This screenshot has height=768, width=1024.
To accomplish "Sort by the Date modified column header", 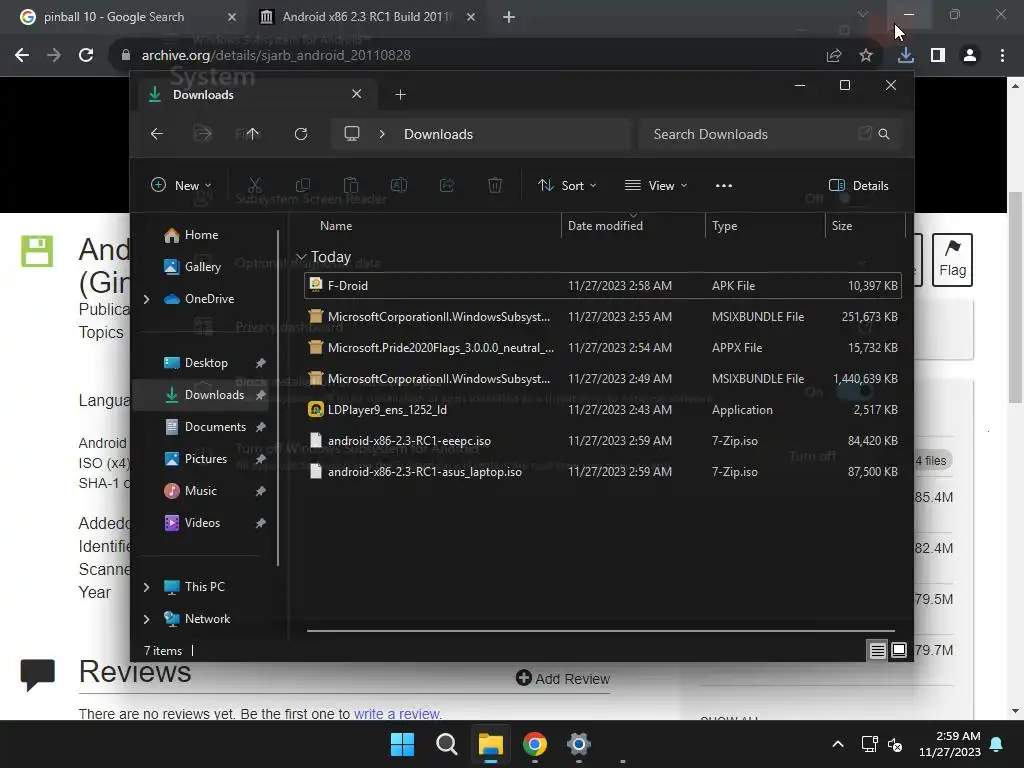I will pyautogui.click(x=633, y=225).
